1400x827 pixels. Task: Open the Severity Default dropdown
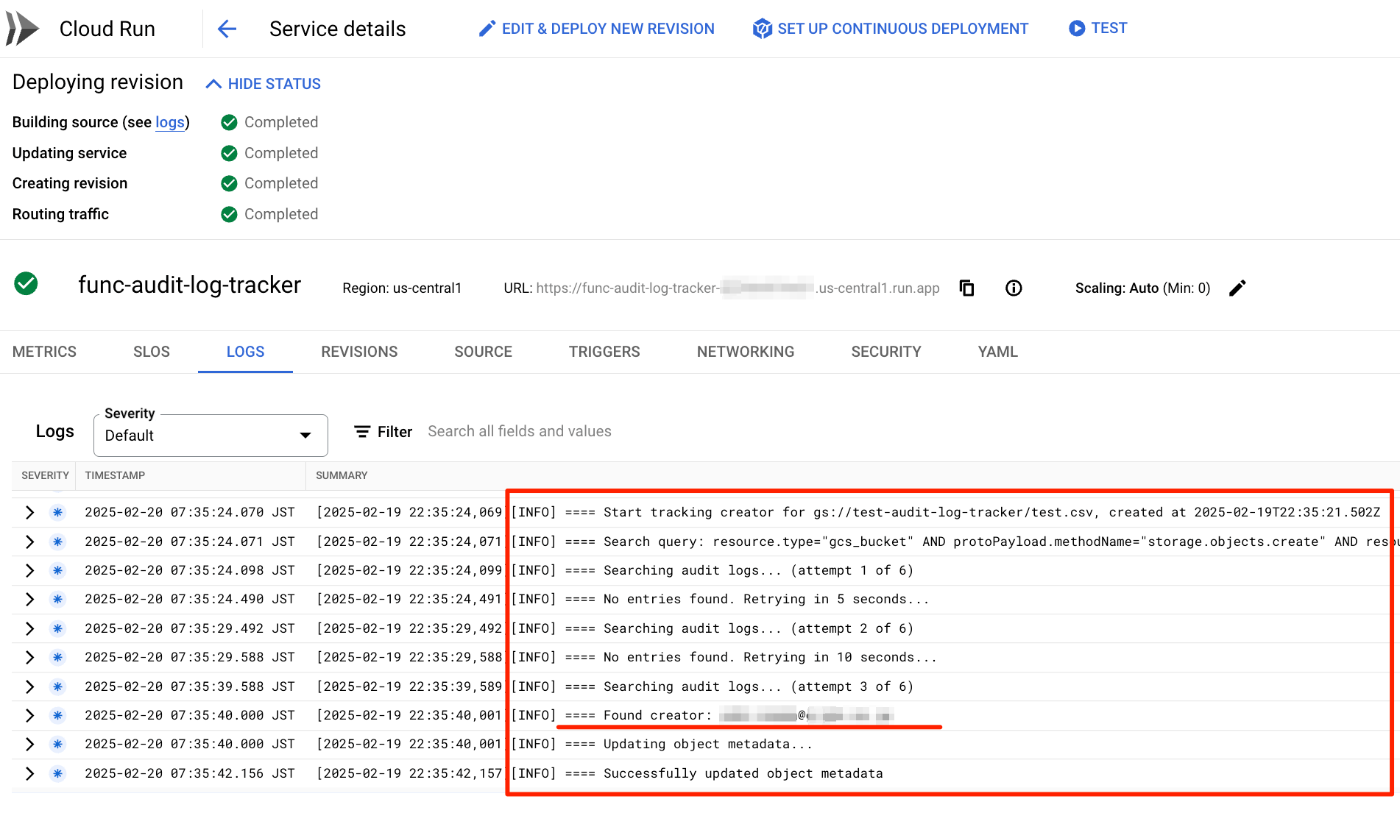[210, 435]
